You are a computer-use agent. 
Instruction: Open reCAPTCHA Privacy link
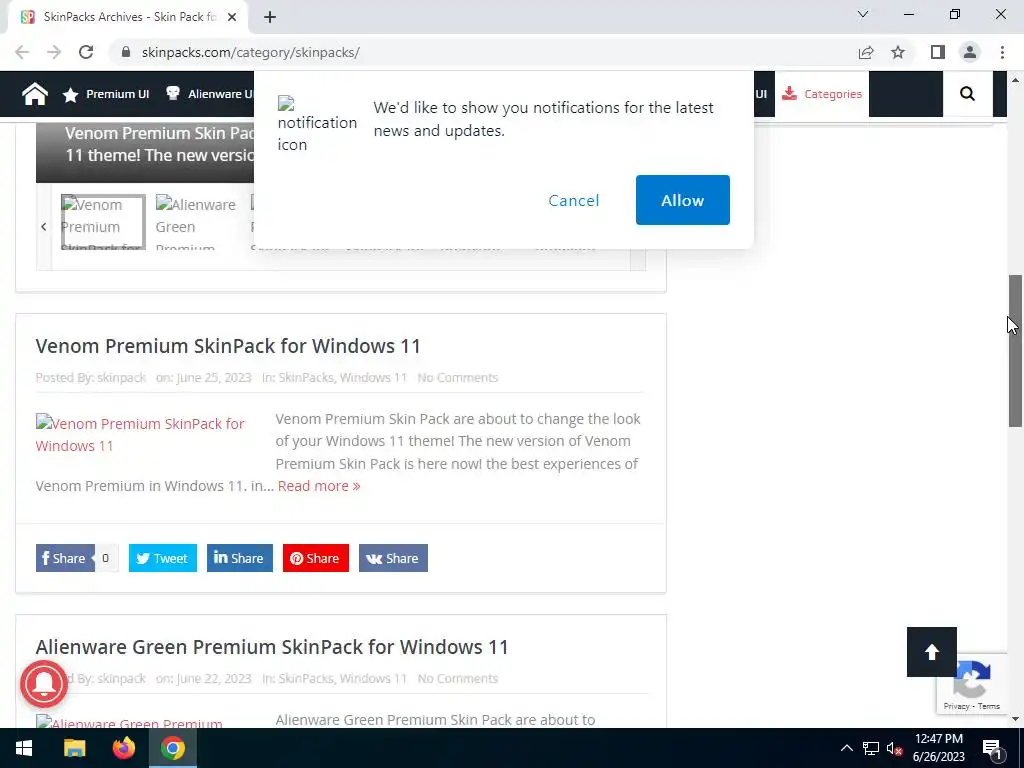click(956, 706)
